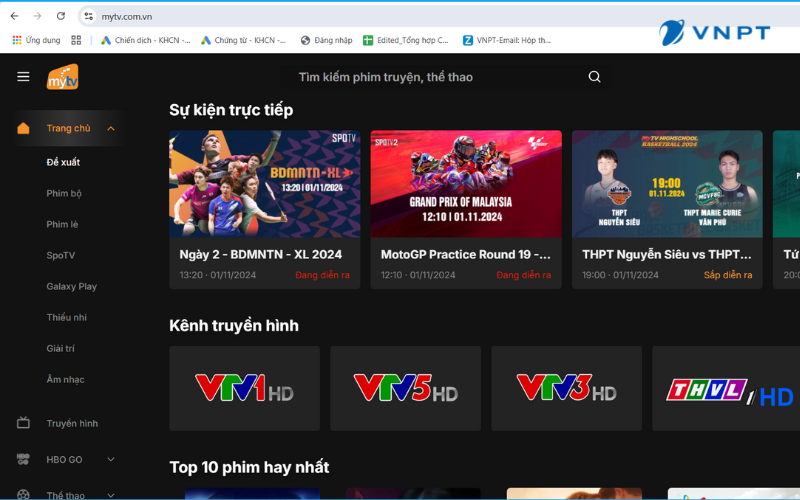The width and height of the screenshot is (800, 500).
Task: Open the Đăng nhập bookmark
Action: click(x=327, y=40)
